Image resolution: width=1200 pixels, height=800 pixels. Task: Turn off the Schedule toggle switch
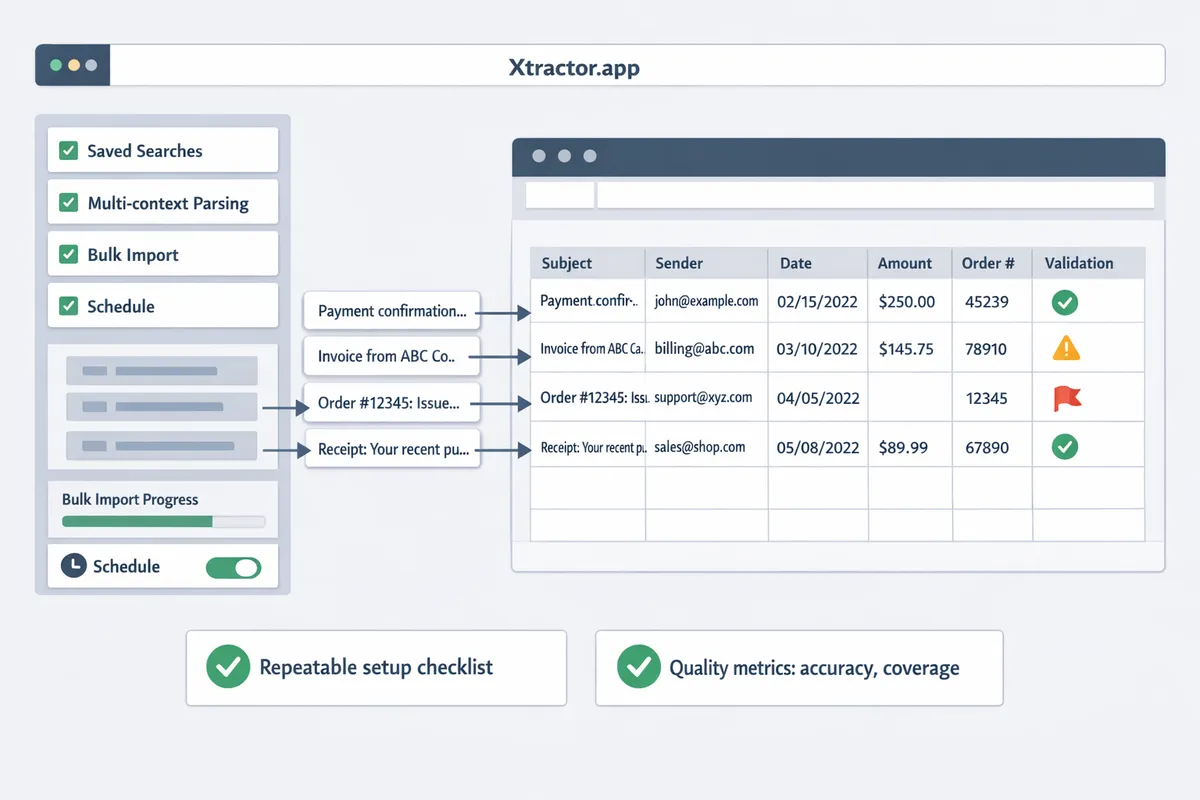[233, 567]
